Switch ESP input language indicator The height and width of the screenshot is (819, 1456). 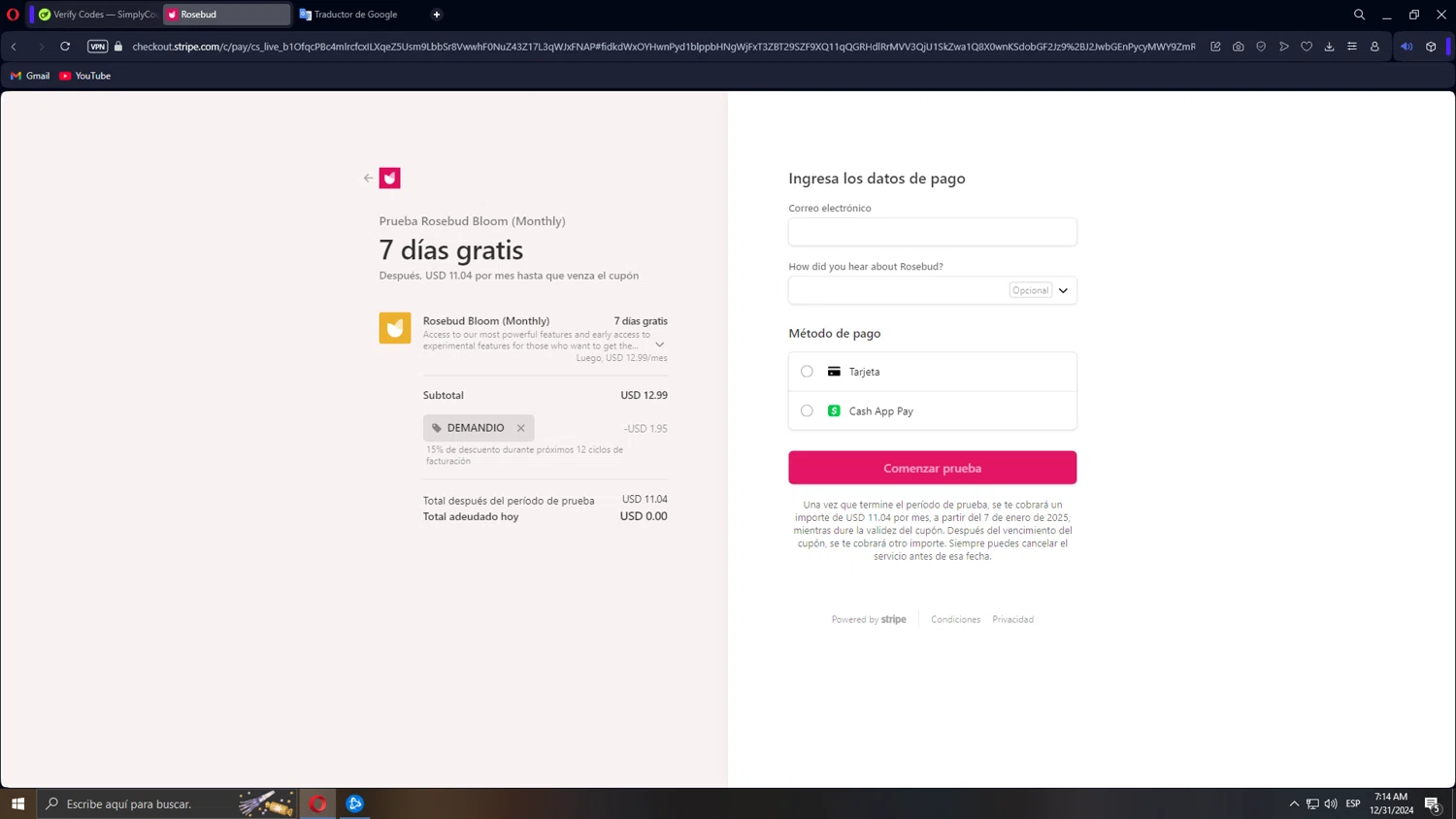[1353, 803]
